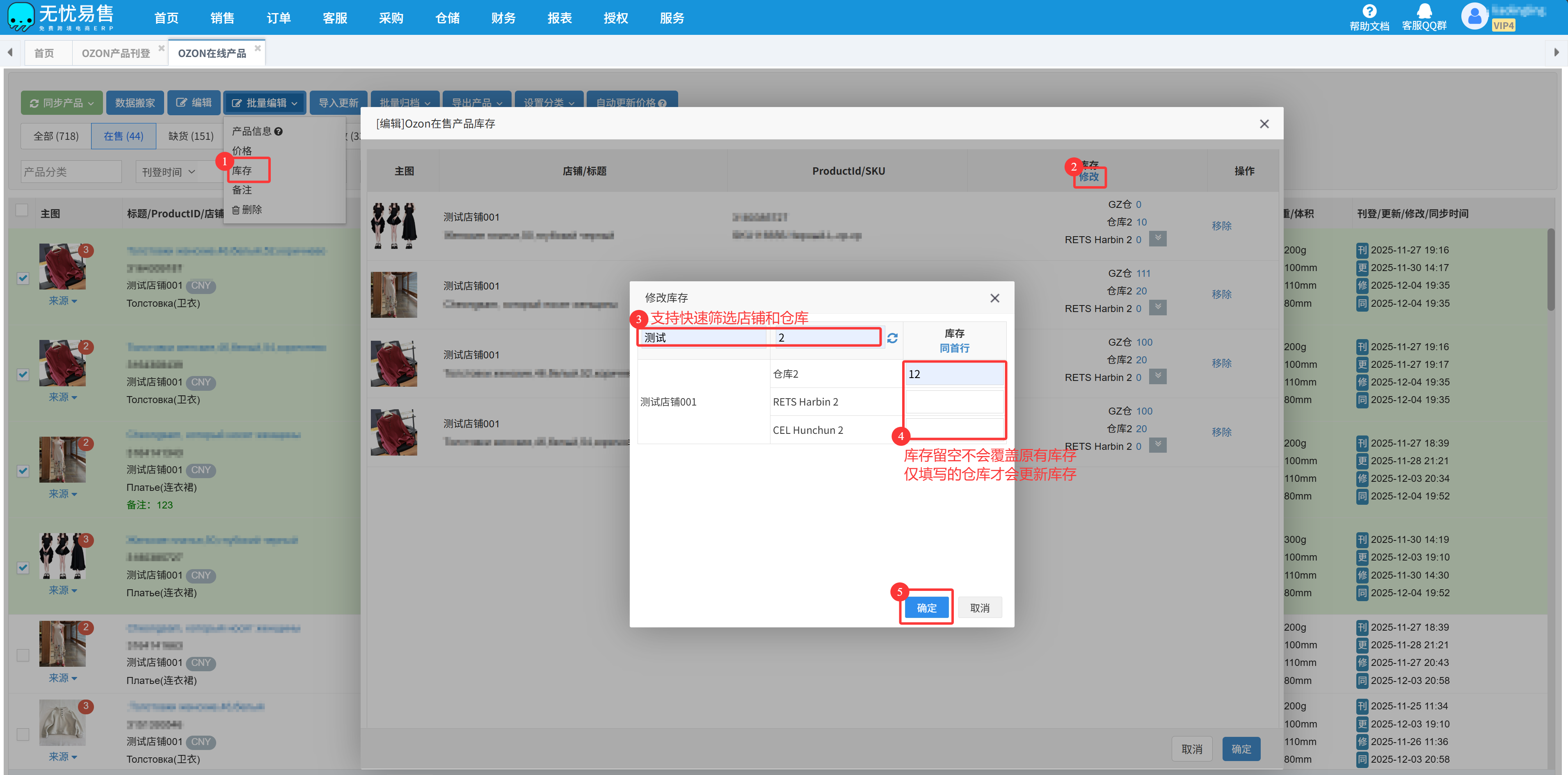Screen dimensions: 1568x775
Task: Click the RETS Harbin 2 stock input
Action: click(x=954, y=402)
